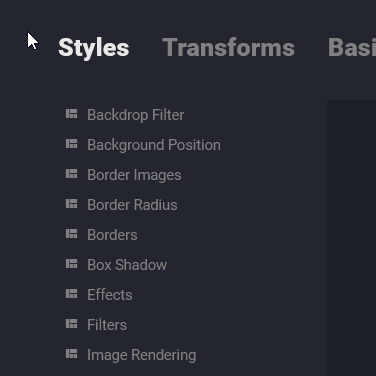Switch to the Styles tab
Image resolution: width=376 pixels, height=376 pixels.
[94, 48]
